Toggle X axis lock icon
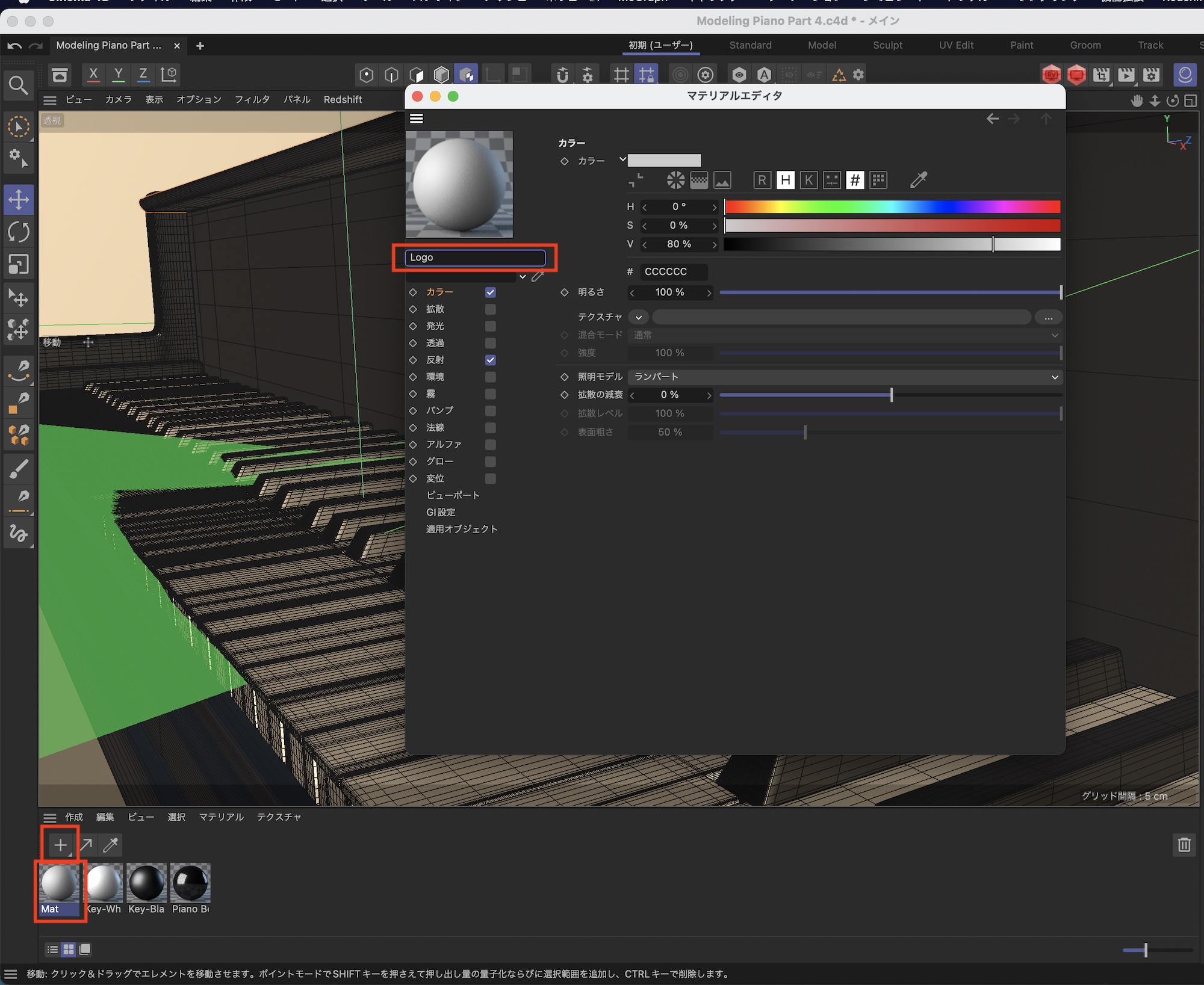The height and width of the screenshot is (985, 1204). (93, 75)
